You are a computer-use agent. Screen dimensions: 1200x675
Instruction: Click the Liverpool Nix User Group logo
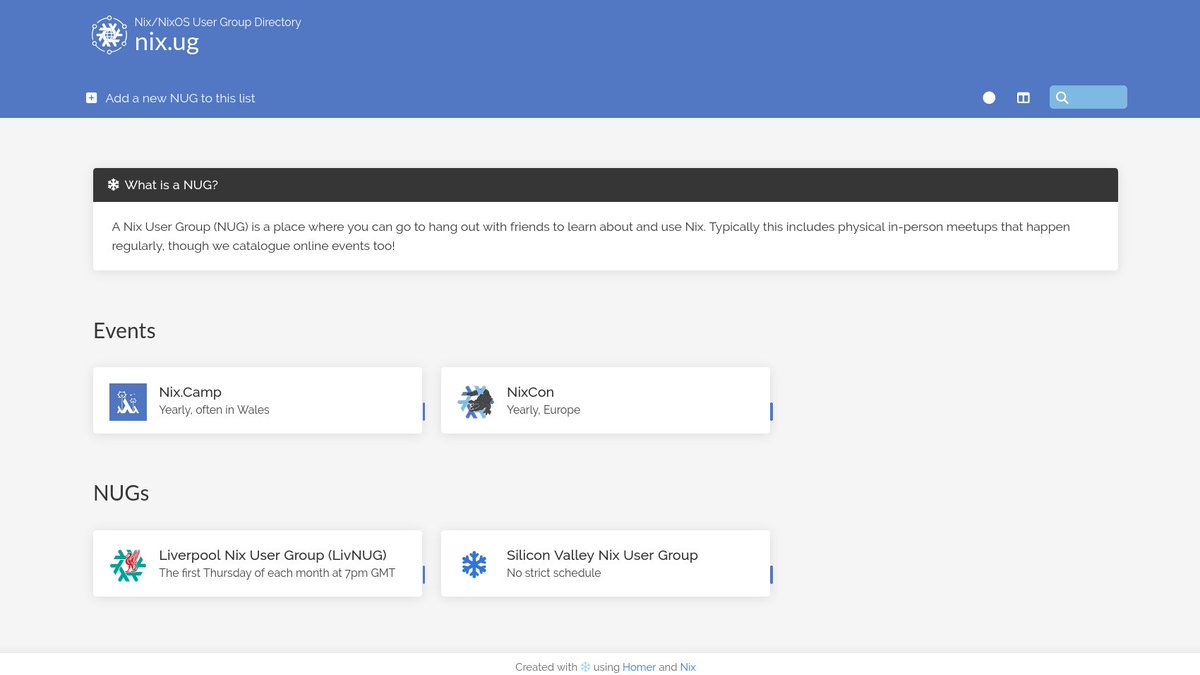pyautogui.click(x=128, y=565)
